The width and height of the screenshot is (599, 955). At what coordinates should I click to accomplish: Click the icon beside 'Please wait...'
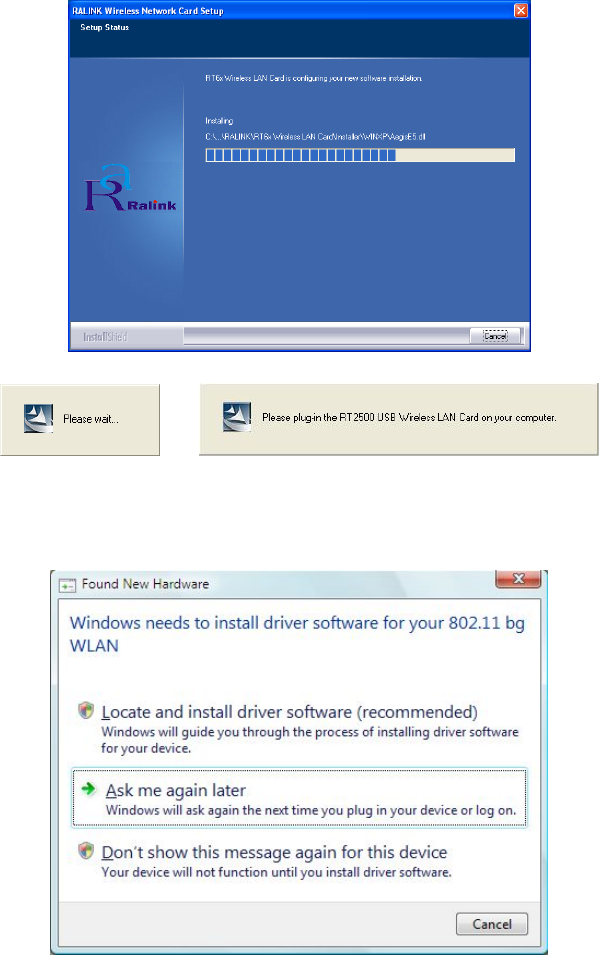click(x=38, y=418)
